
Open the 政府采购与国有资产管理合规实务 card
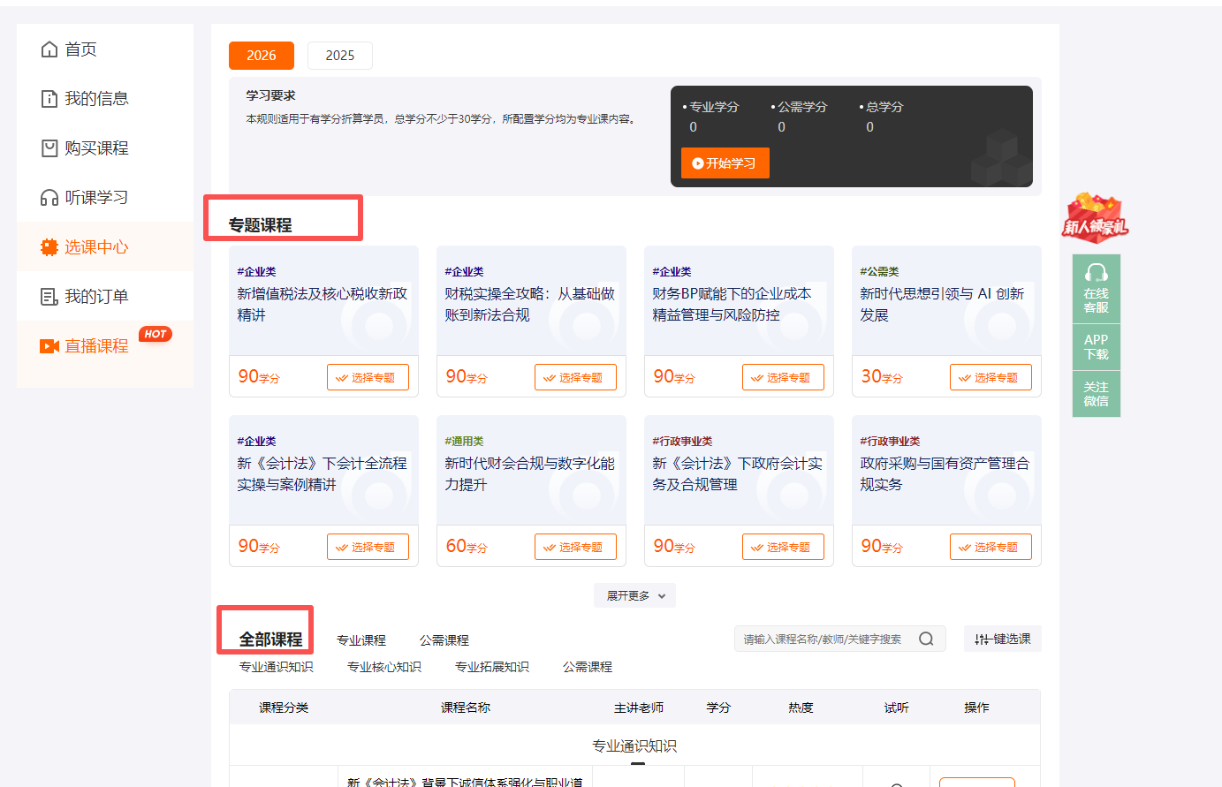946,491
